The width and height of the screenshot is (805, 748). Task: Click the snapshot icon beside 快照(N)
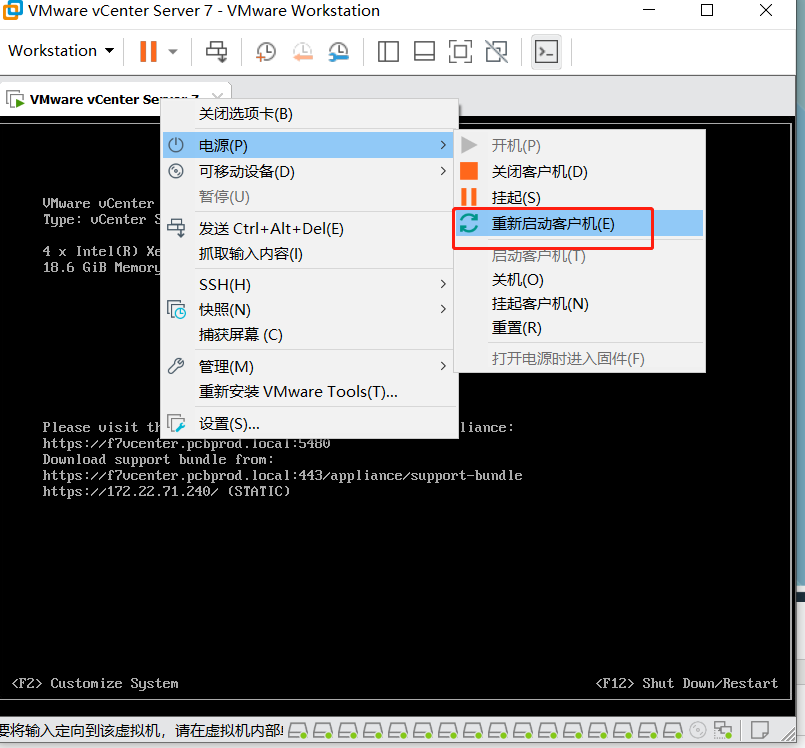coord(176,310)
